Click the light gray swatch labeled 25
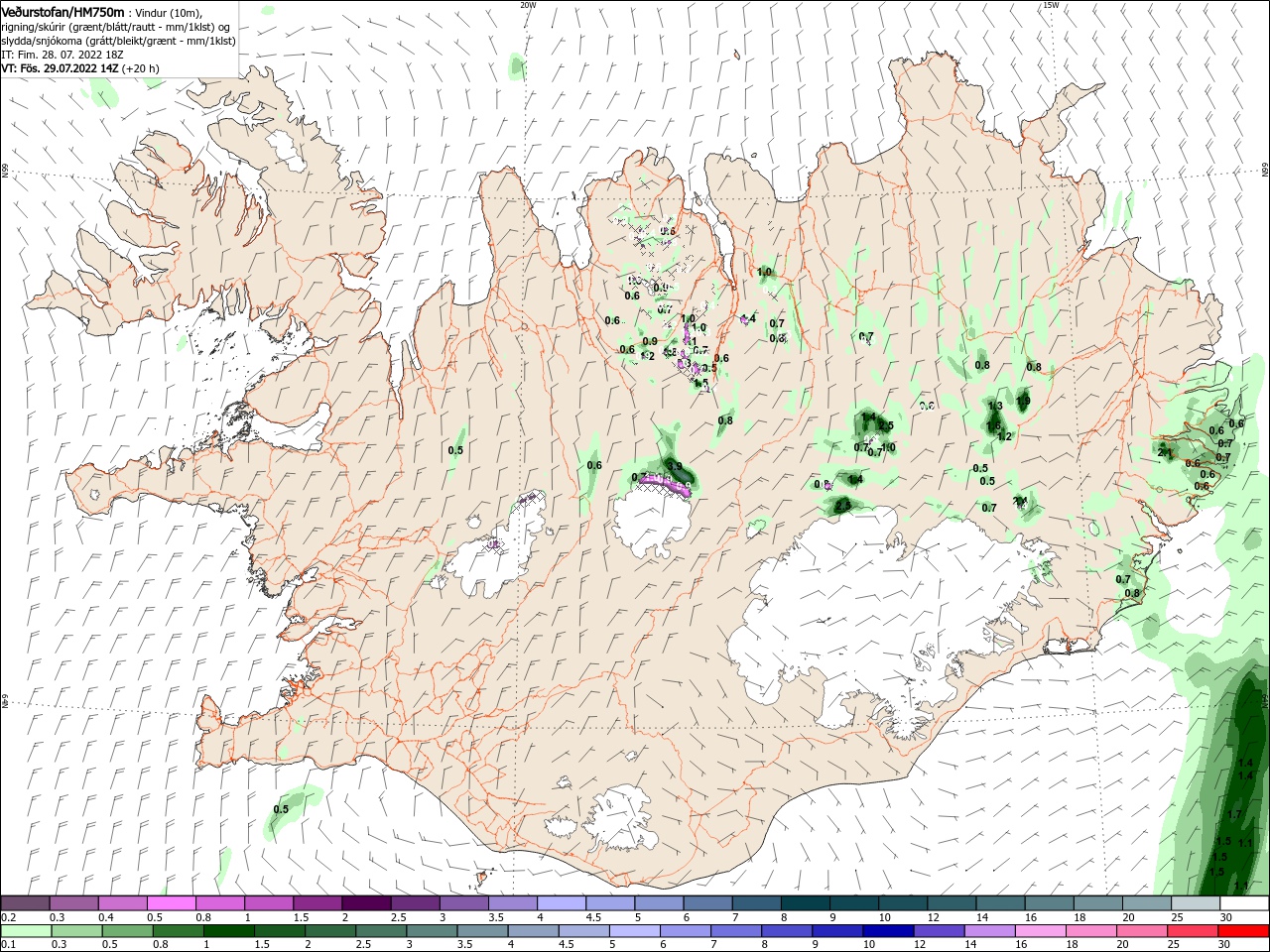1270x952 pixels. coord(1195,903)
